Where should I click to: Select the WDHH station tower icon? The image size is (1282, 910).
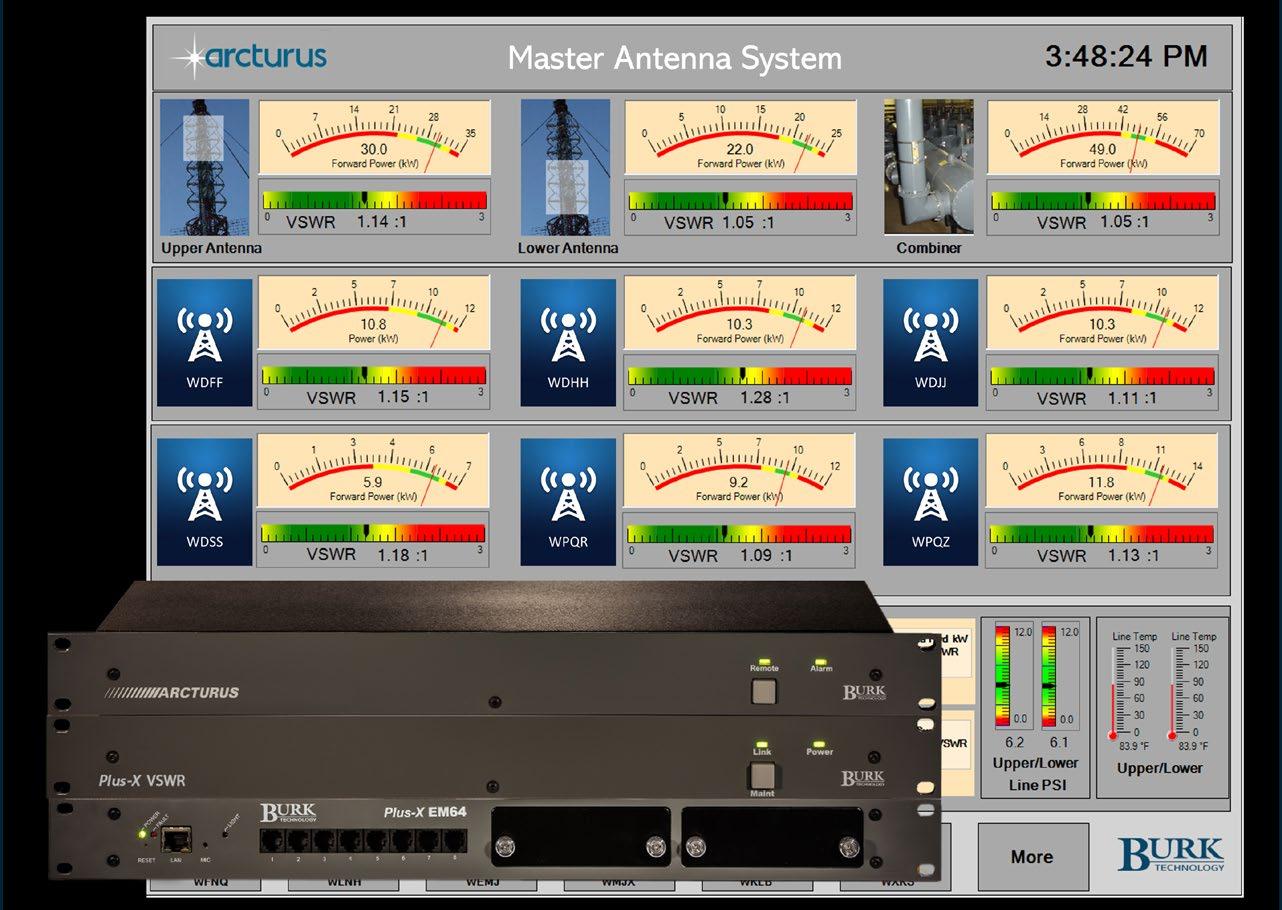pyautogui.click(x=568, y=342)
